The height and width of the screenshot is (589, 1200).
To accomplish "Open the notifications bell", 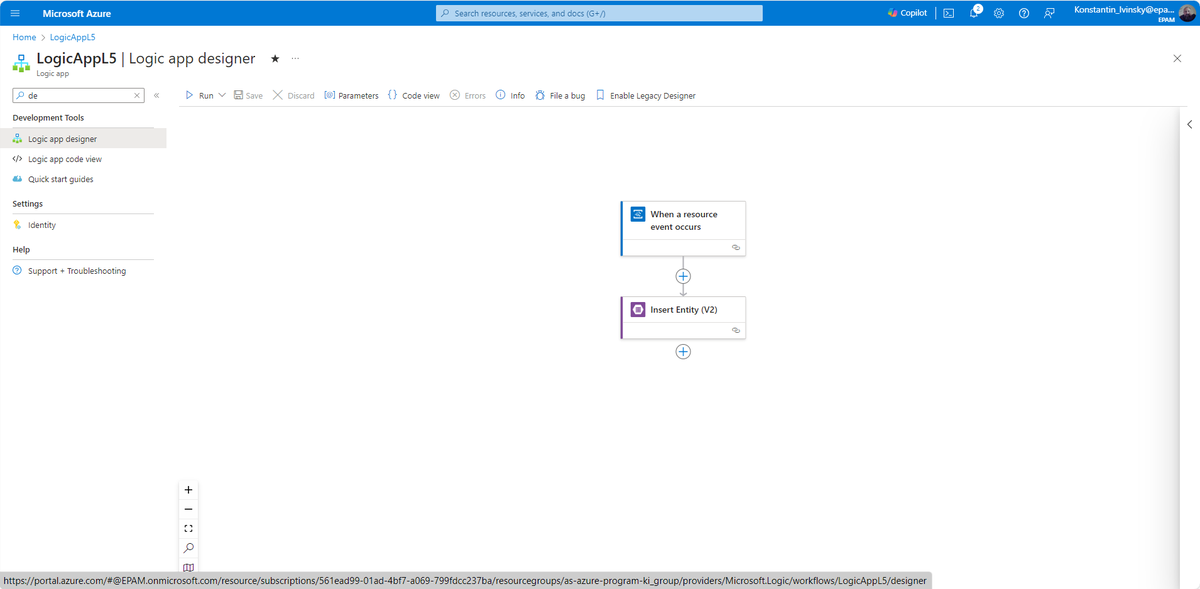I will pyautogui.click(x=974, y=13).
